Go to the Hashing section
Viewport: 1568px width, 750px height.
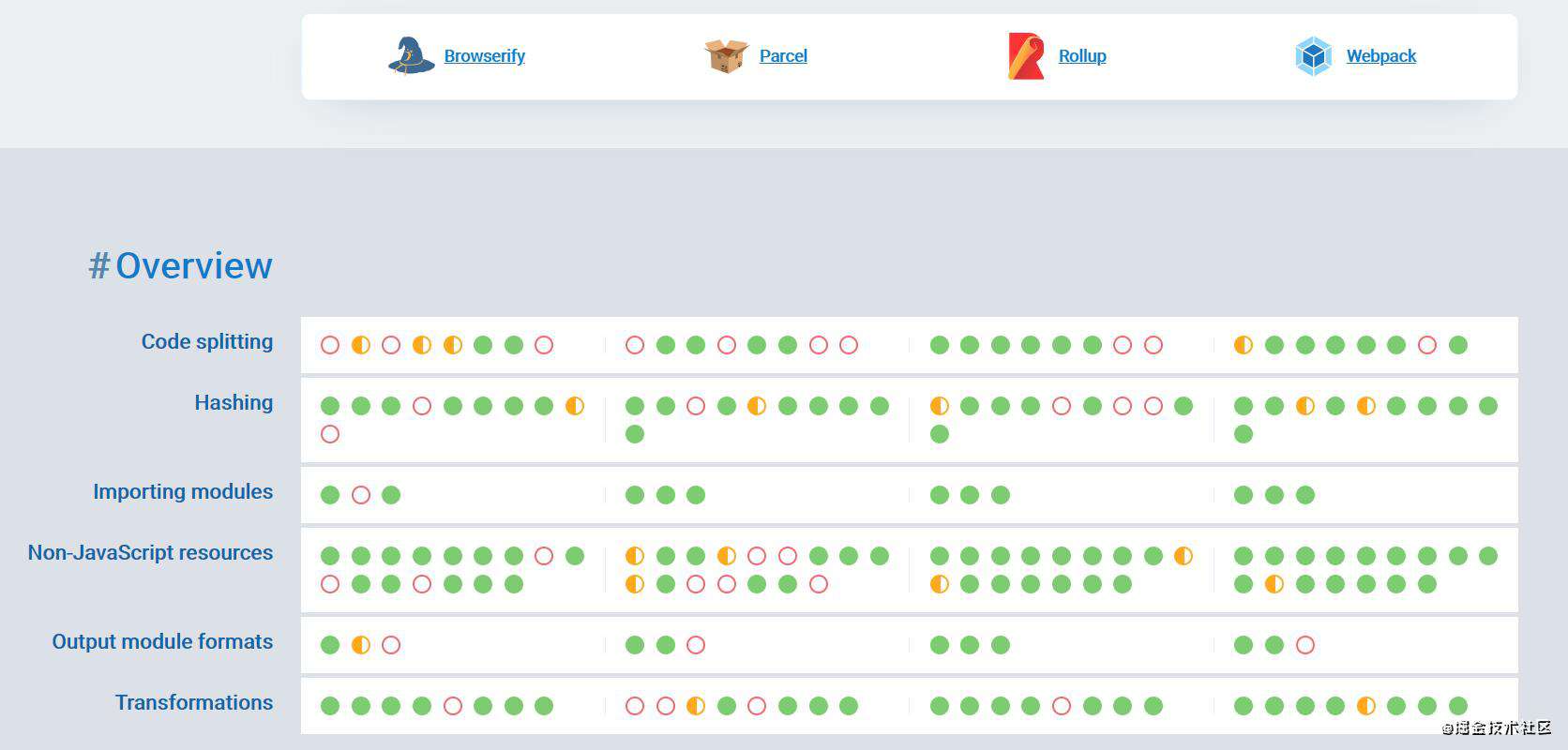[x=234, y=402]
